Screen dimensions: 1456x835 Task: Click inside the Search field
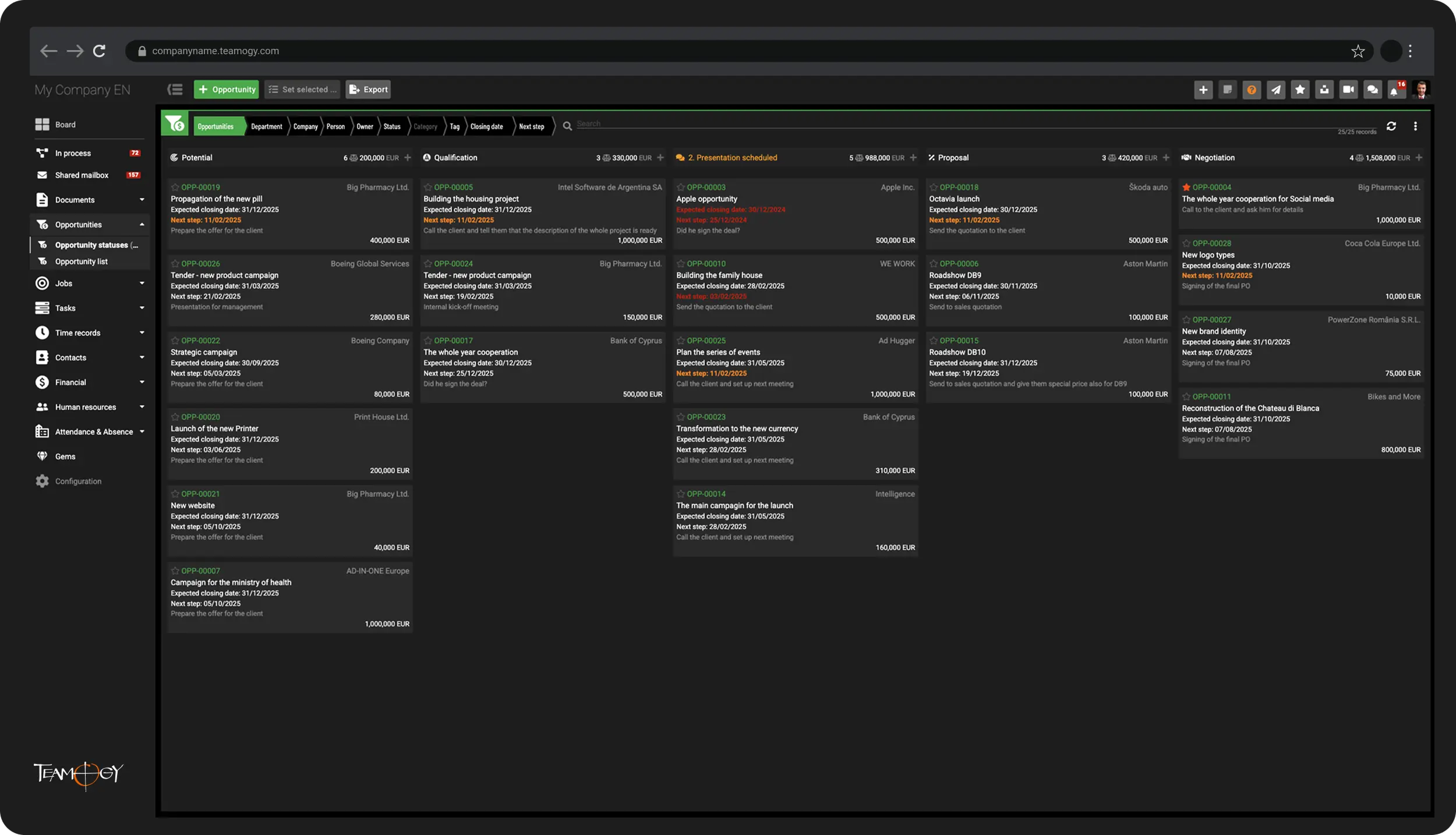(x=641, y=123)
